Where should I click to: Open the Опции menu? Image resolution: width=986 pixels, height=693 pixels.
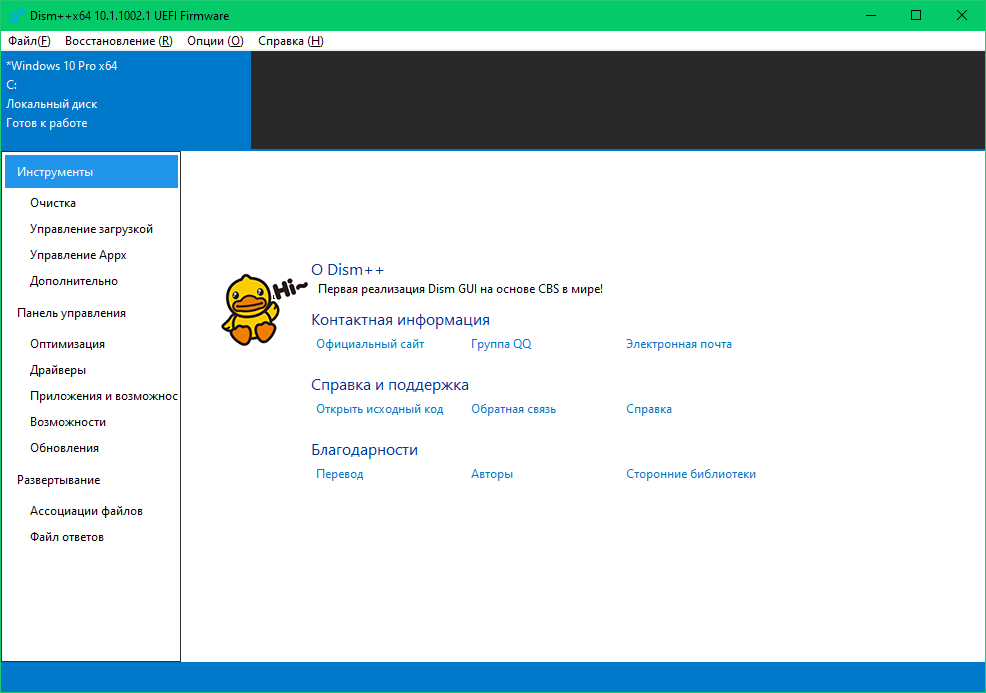pos(215,41)
